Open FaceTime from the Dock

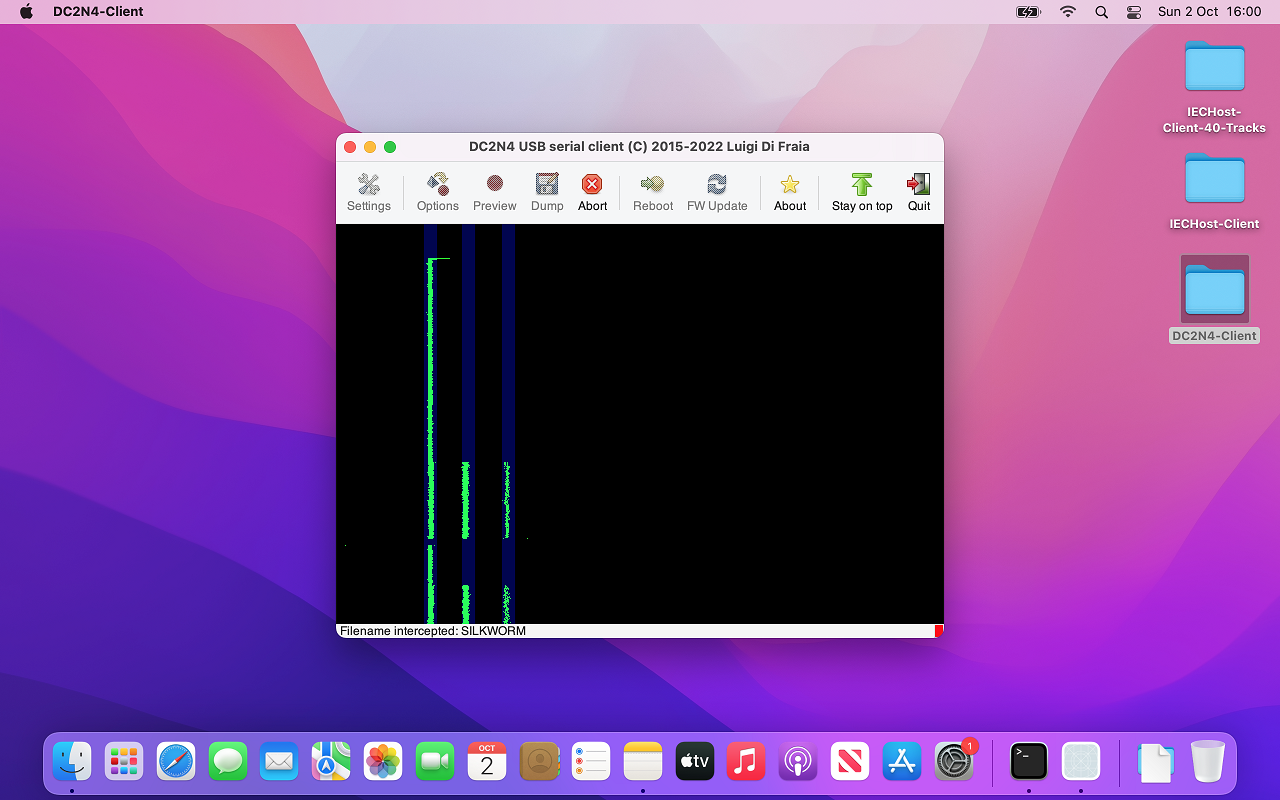435,762
